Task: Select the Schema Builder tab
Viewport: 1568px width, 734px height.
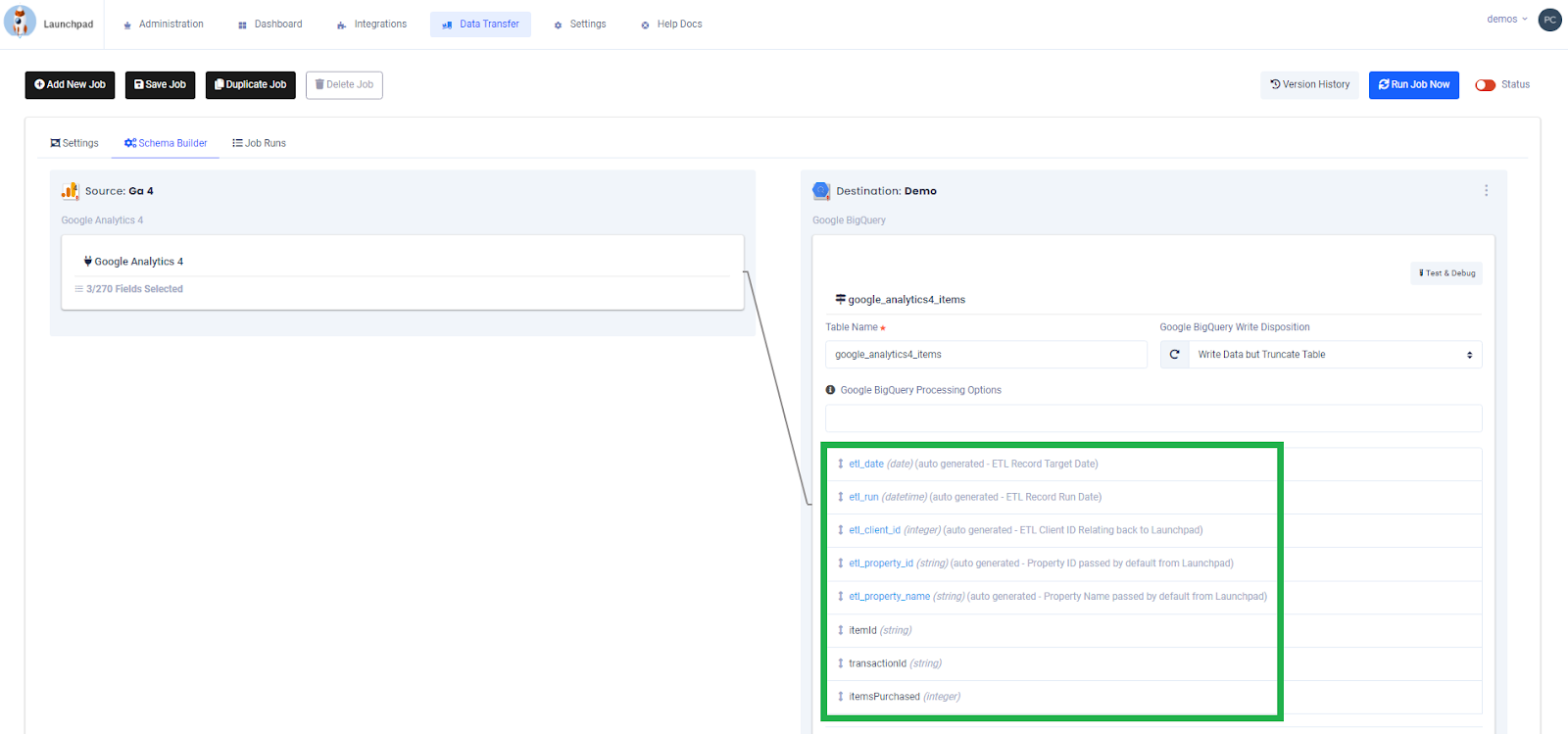Action: [166, 143]
